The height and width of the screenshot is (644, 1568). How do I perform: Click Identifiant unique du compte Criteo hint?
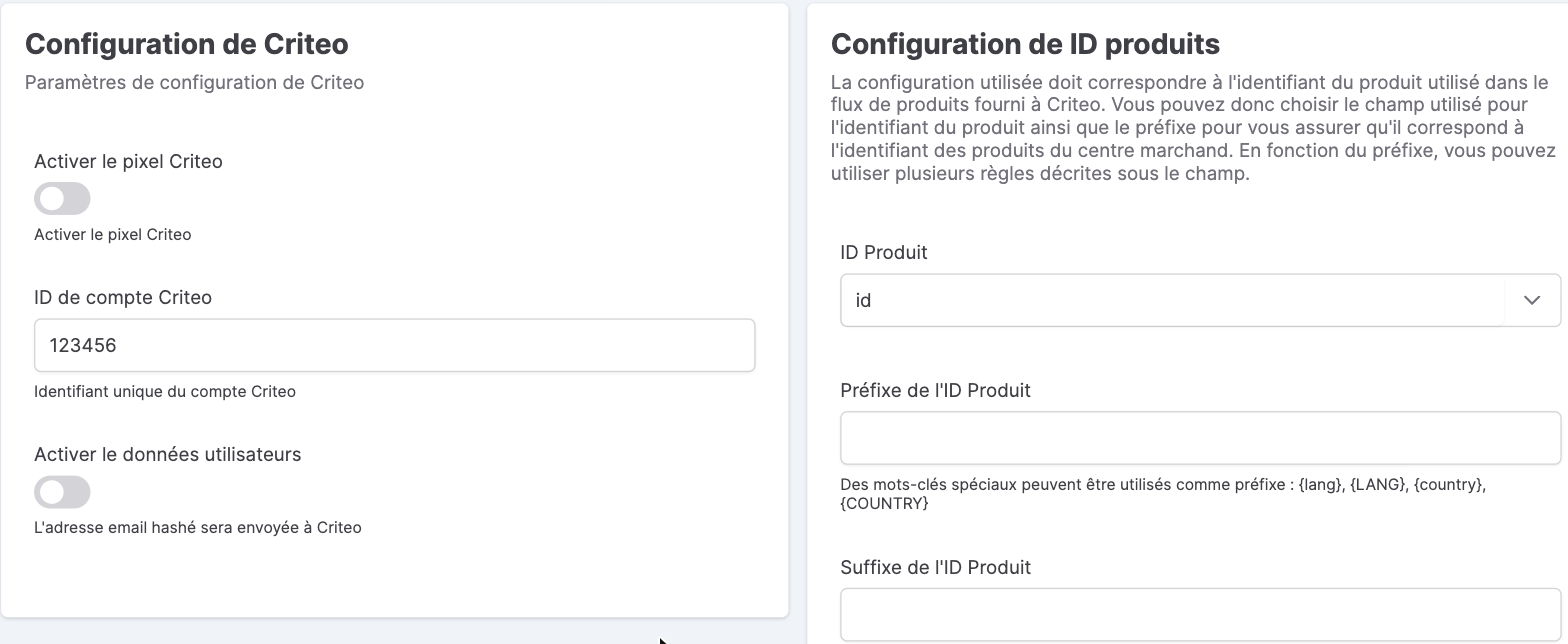tap(165, 391)
